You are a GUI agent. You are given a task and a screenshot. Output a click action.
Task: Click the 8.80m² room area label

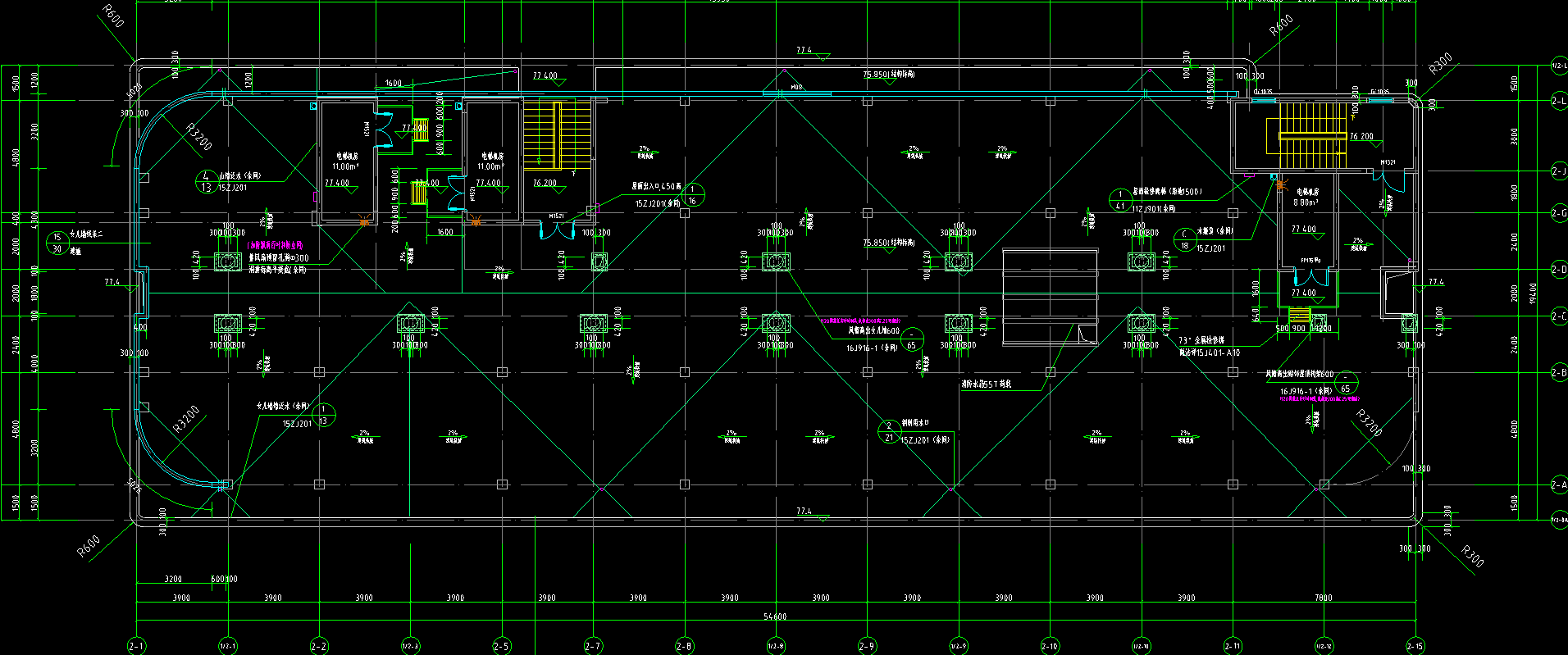coord(1306,202)
